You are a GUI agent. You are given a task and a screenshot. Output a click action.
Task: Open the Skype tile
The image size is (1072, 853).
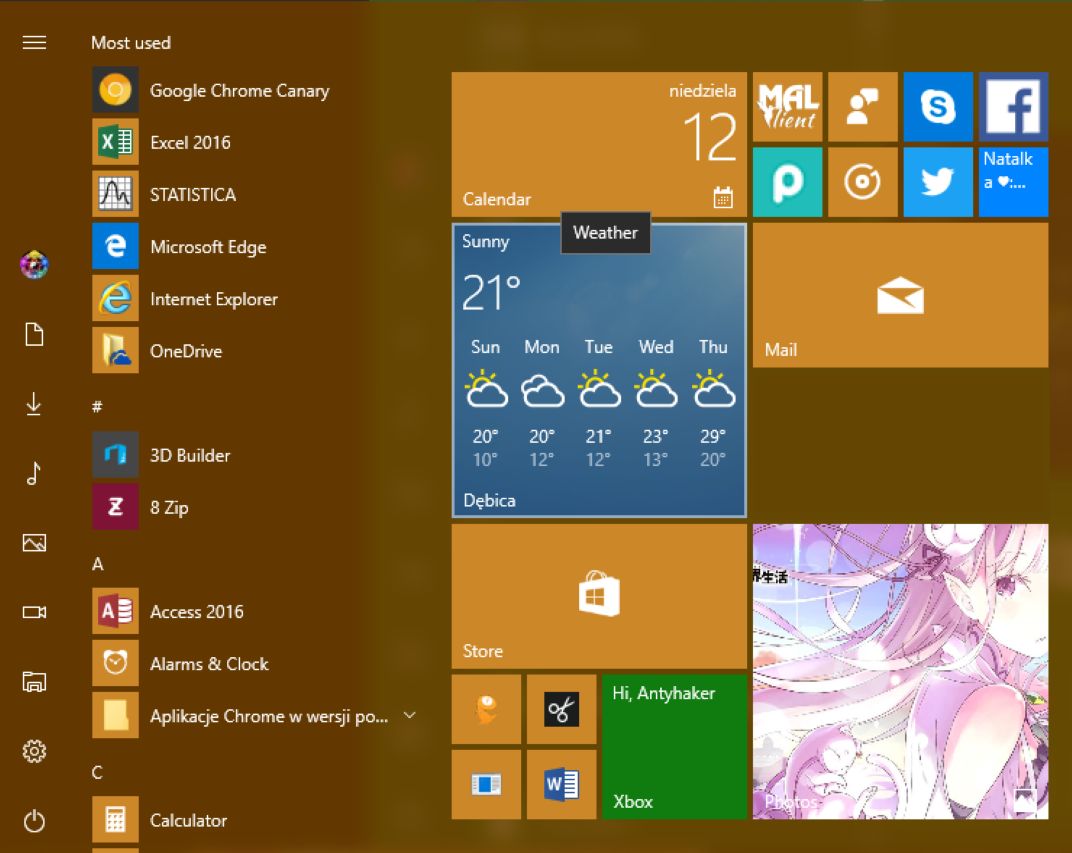(x=938, y=107)
